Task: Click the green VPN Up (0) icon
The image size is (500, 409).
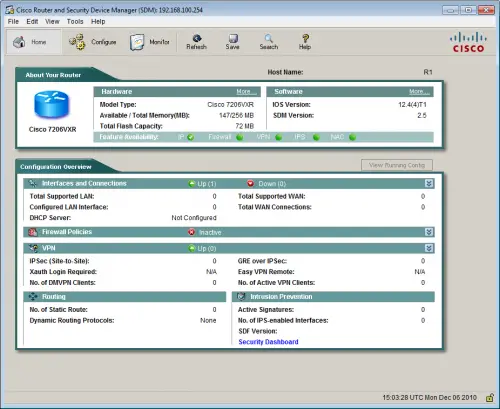Action: click(x=192, y=248)
